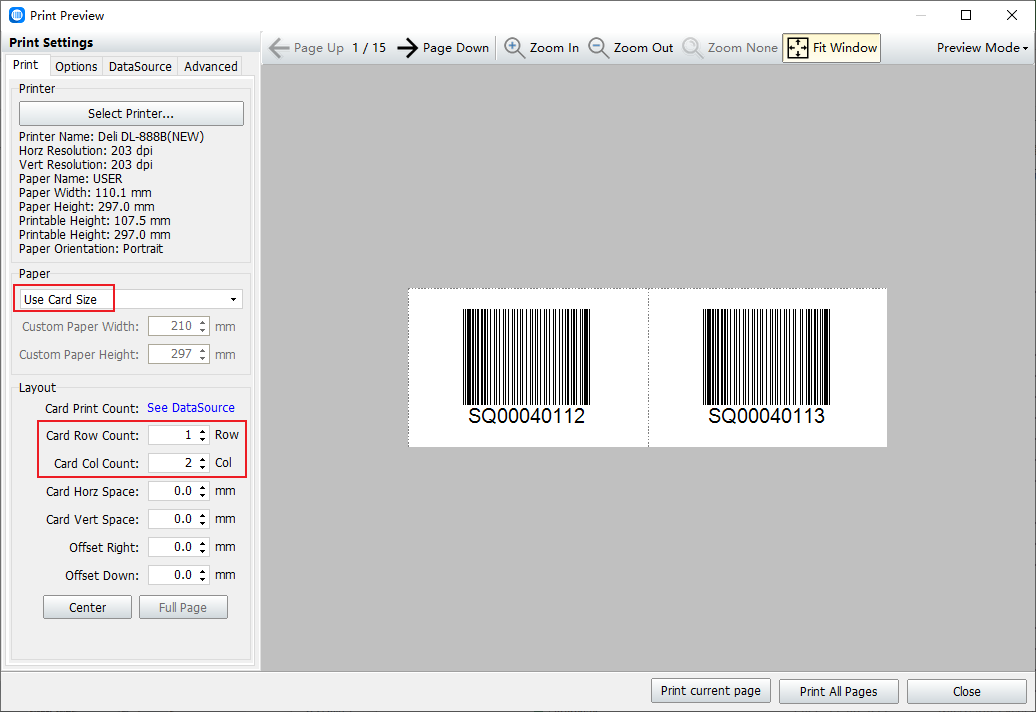Screen dimensions: 1036x712
Task: Switch to the Advanced tab
Action: (x=211, y=66)
